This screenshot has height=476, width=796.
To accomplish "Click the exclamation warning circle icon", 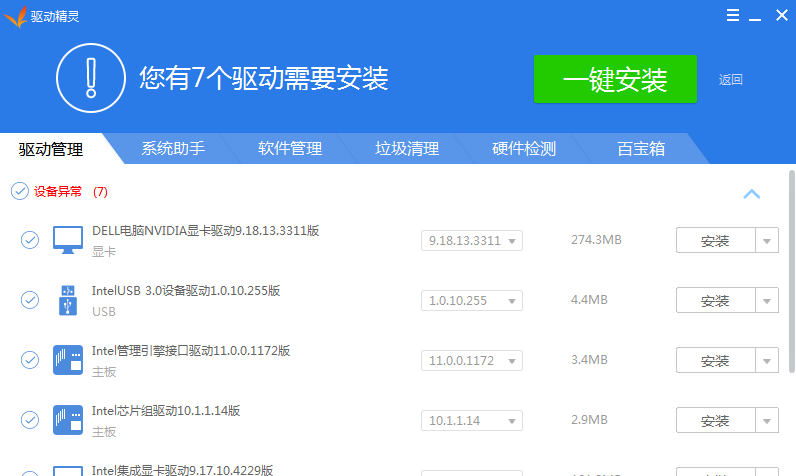I will point(91,78).
